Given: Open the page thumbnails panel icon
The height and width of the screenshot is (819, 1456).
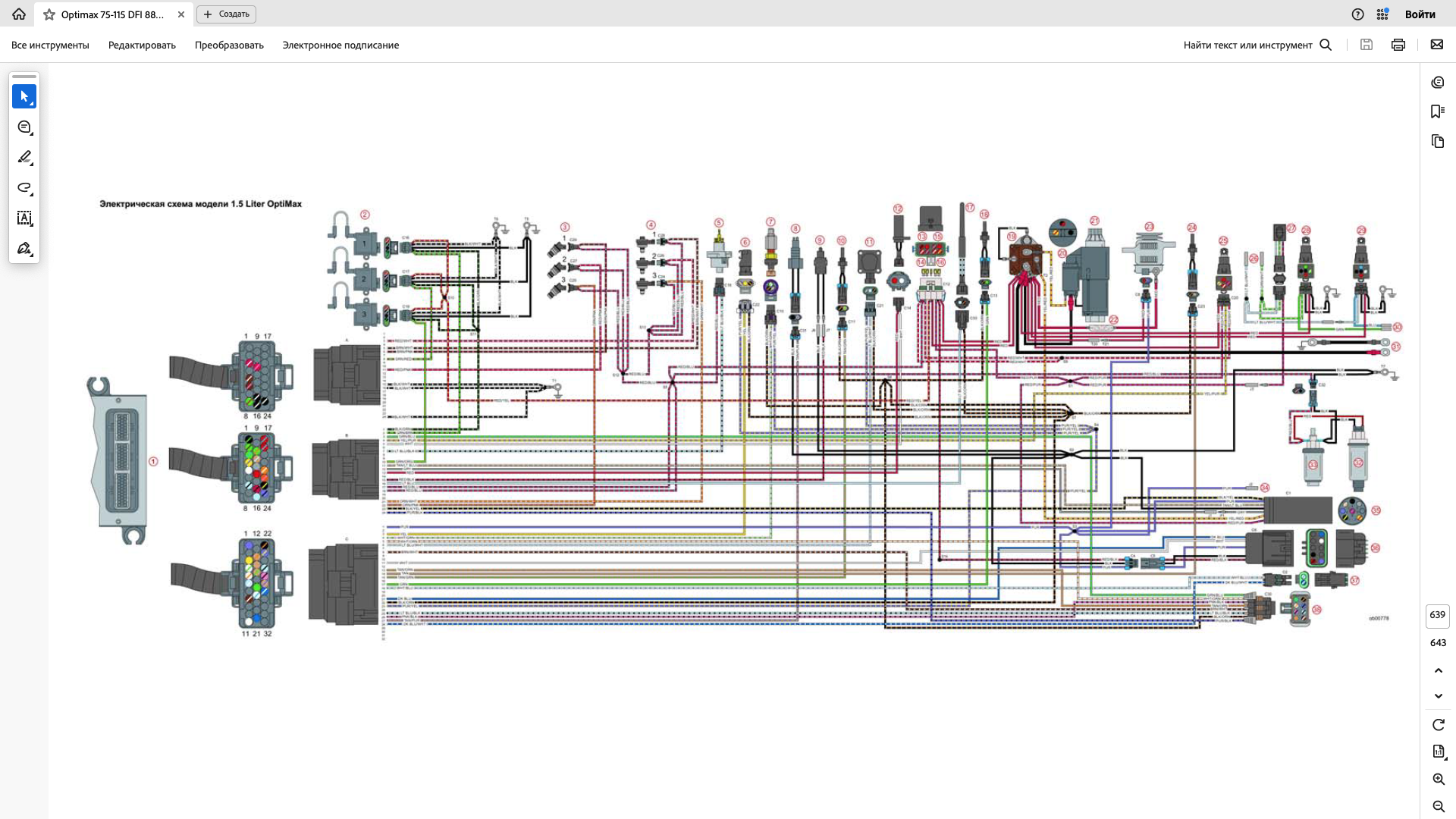Looking at the screenshot, I should pos(1438,142).
